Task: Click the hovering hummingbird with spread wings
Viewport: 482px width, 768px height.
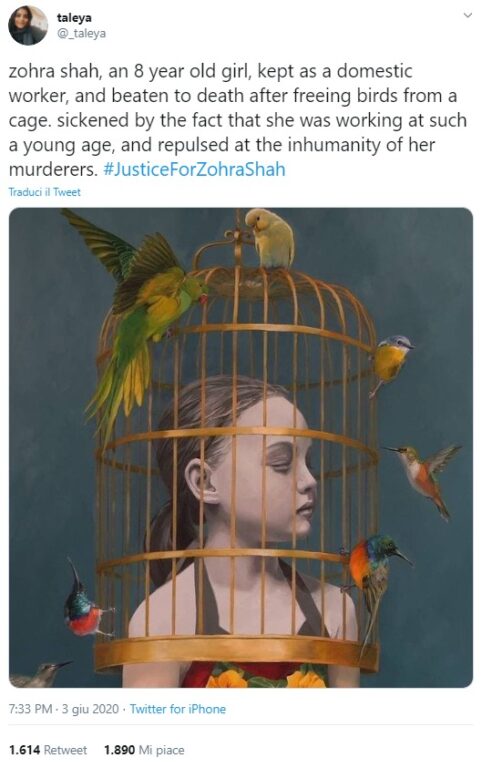Action: (x=424, y=476)
